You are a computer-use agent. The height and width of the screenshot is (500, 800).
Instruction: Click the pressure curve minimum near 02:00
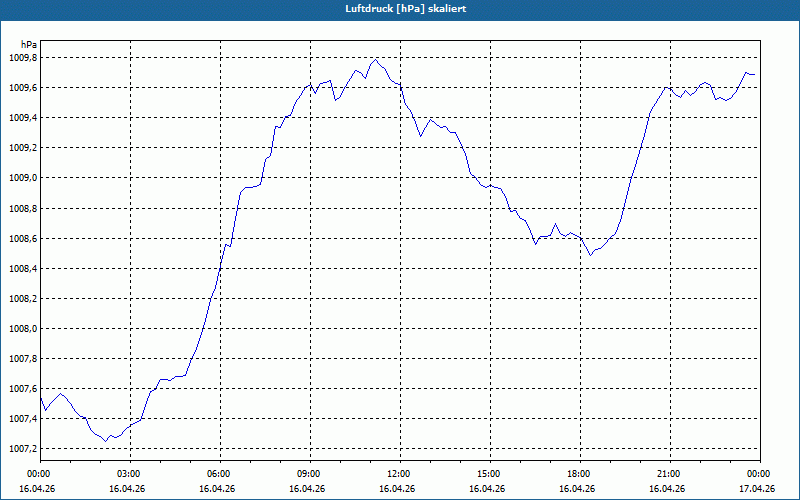coord(106,441)
